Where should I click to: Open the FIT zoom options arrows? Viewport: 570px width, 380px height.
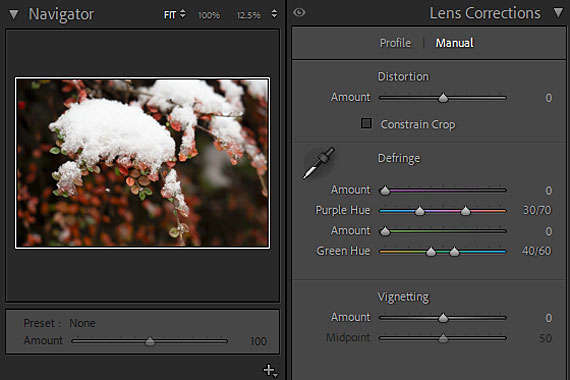(x=182, y=14)
